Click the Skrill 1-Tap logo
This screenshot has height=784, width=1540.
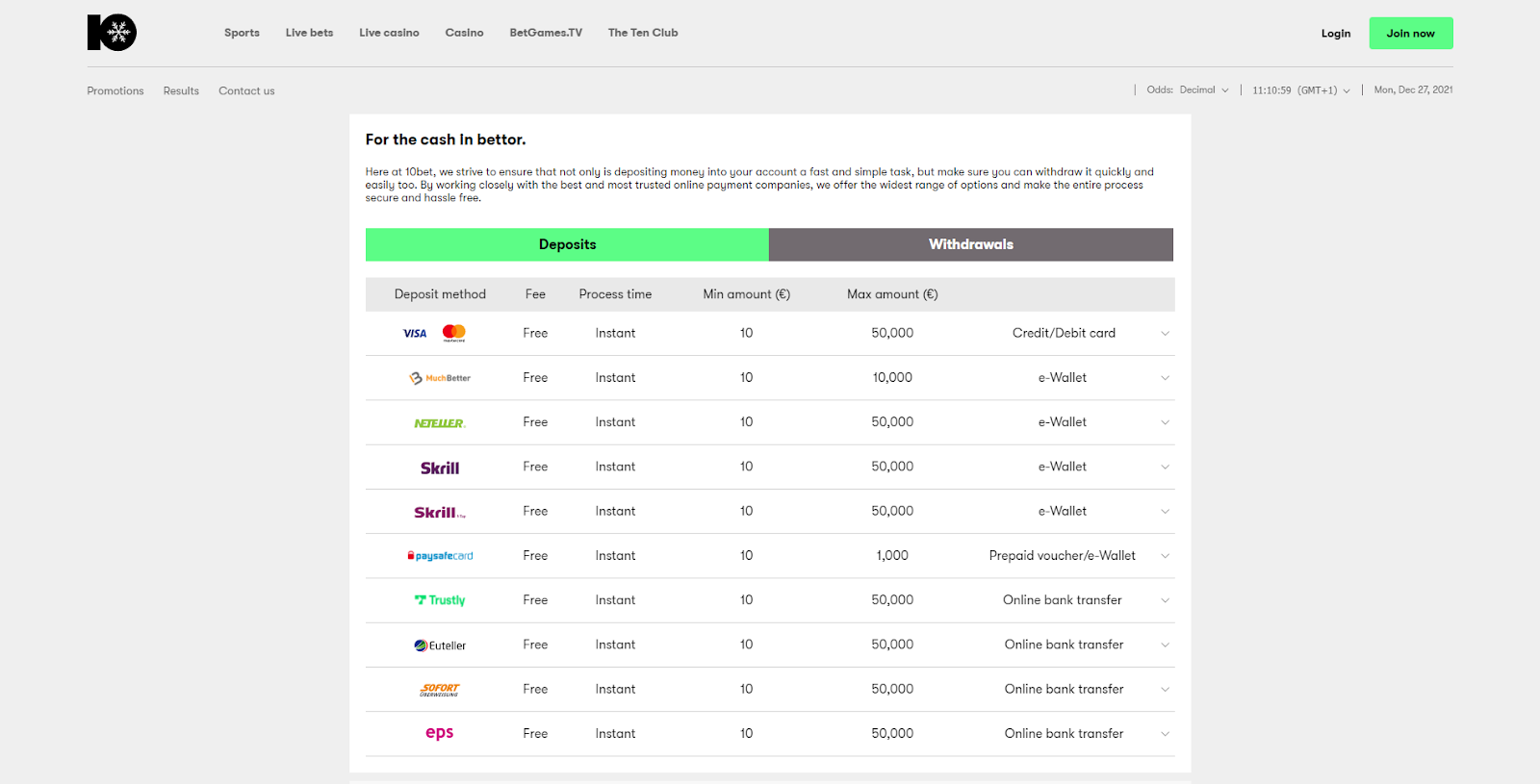(440, 513)
